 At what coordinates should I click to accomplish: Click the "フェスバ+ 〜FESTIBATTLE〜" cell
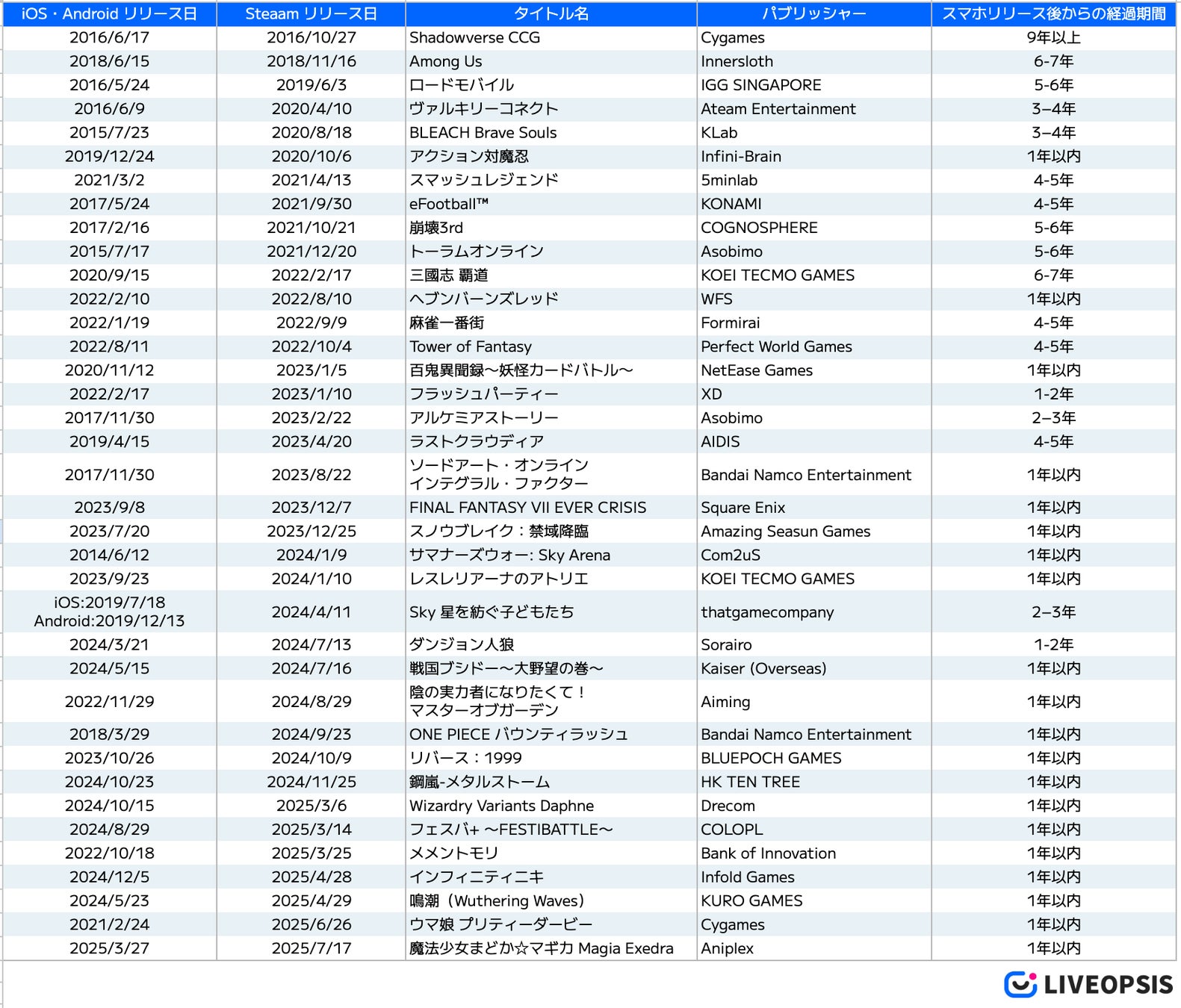551,830
